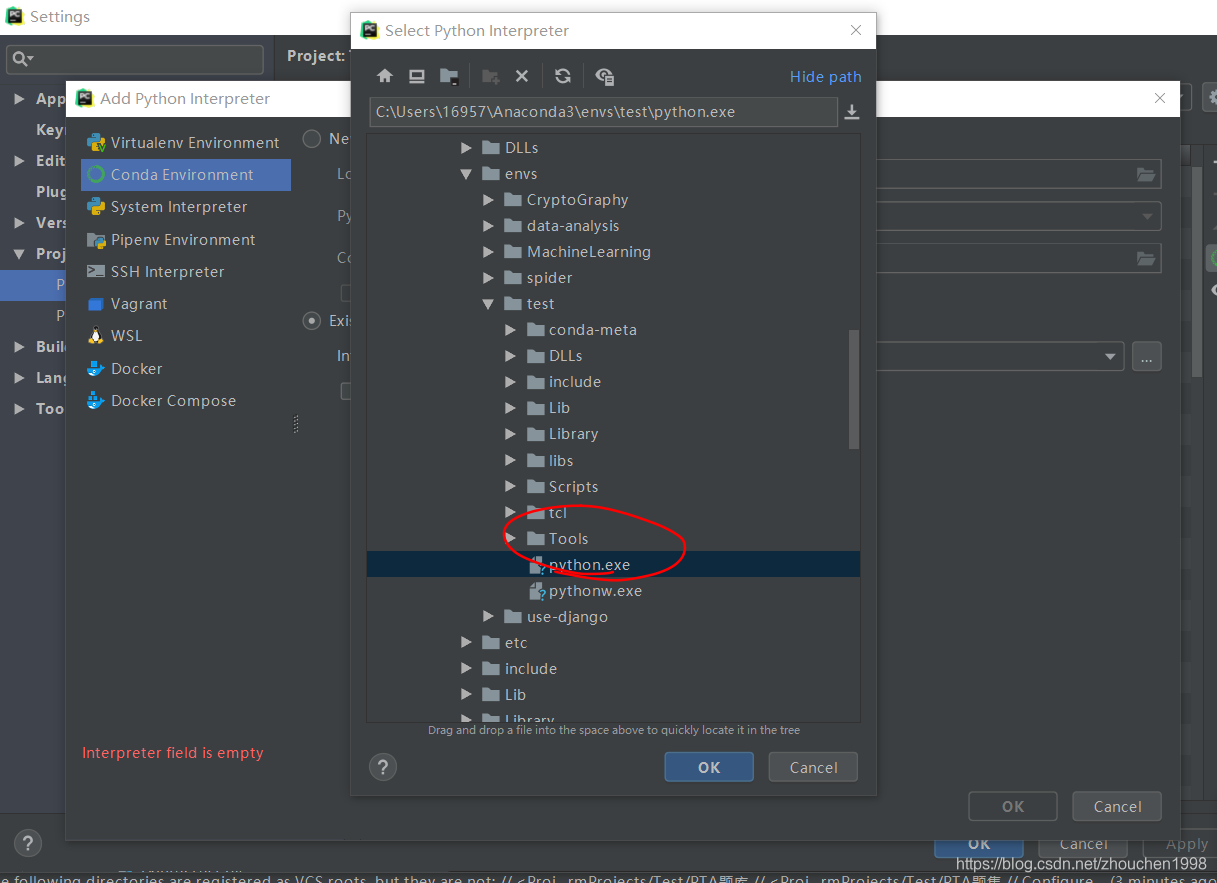This screenshot has height=883, width=1217.
Task: Select WSL interpreter type
Action: coord(185,336)
